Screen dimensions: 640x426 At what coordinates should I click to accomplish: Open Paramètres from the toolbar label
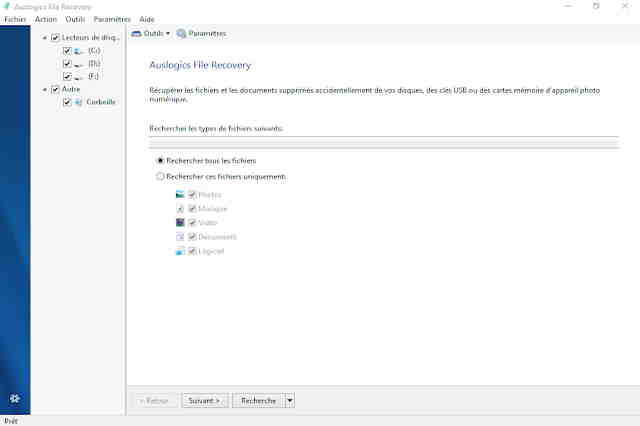[x=207, y=33]
